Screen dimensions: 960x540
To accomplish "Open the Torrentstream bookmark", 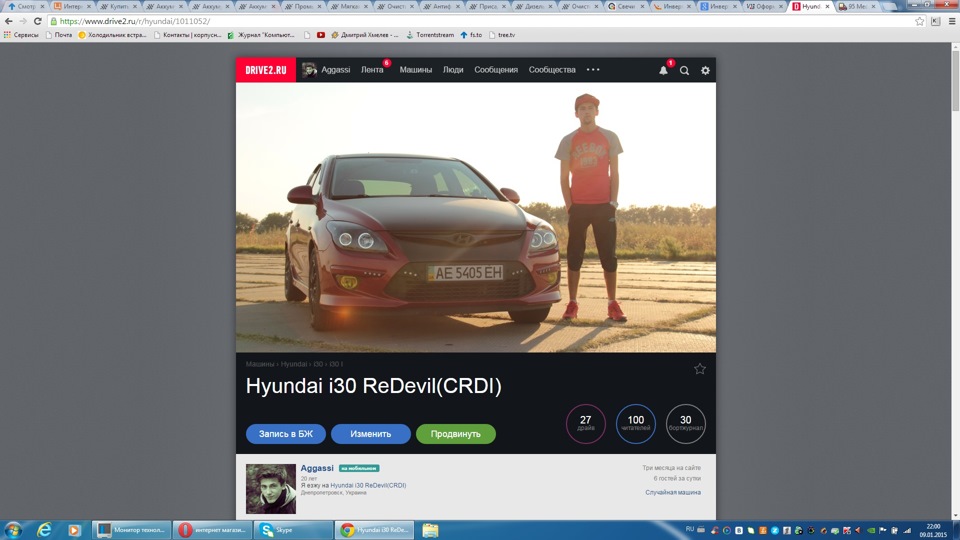I will 430,35.
